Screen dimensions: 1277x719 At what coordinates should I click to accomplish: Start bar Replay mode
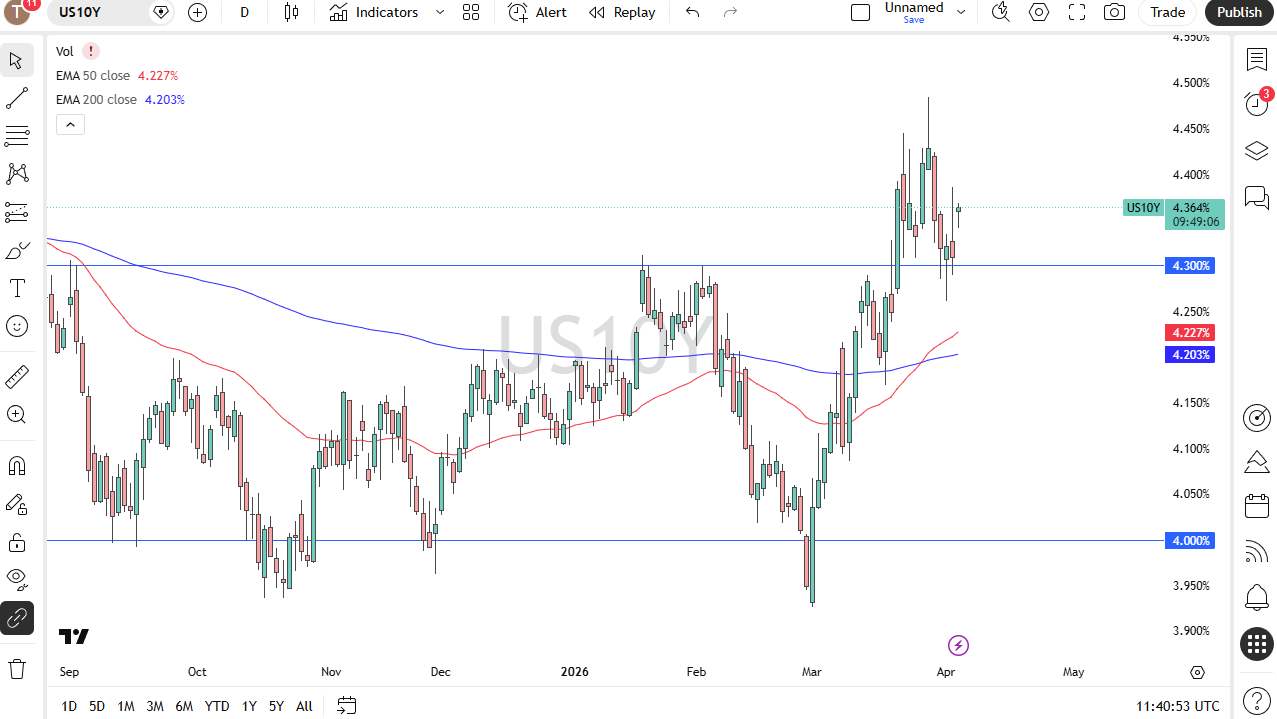click(x=622, y=12)
